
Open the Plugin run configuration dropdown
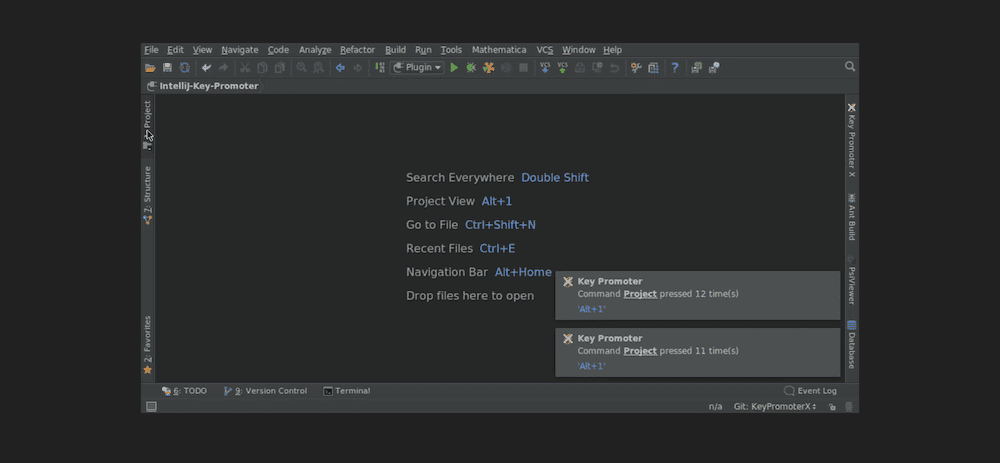(418, 68)
